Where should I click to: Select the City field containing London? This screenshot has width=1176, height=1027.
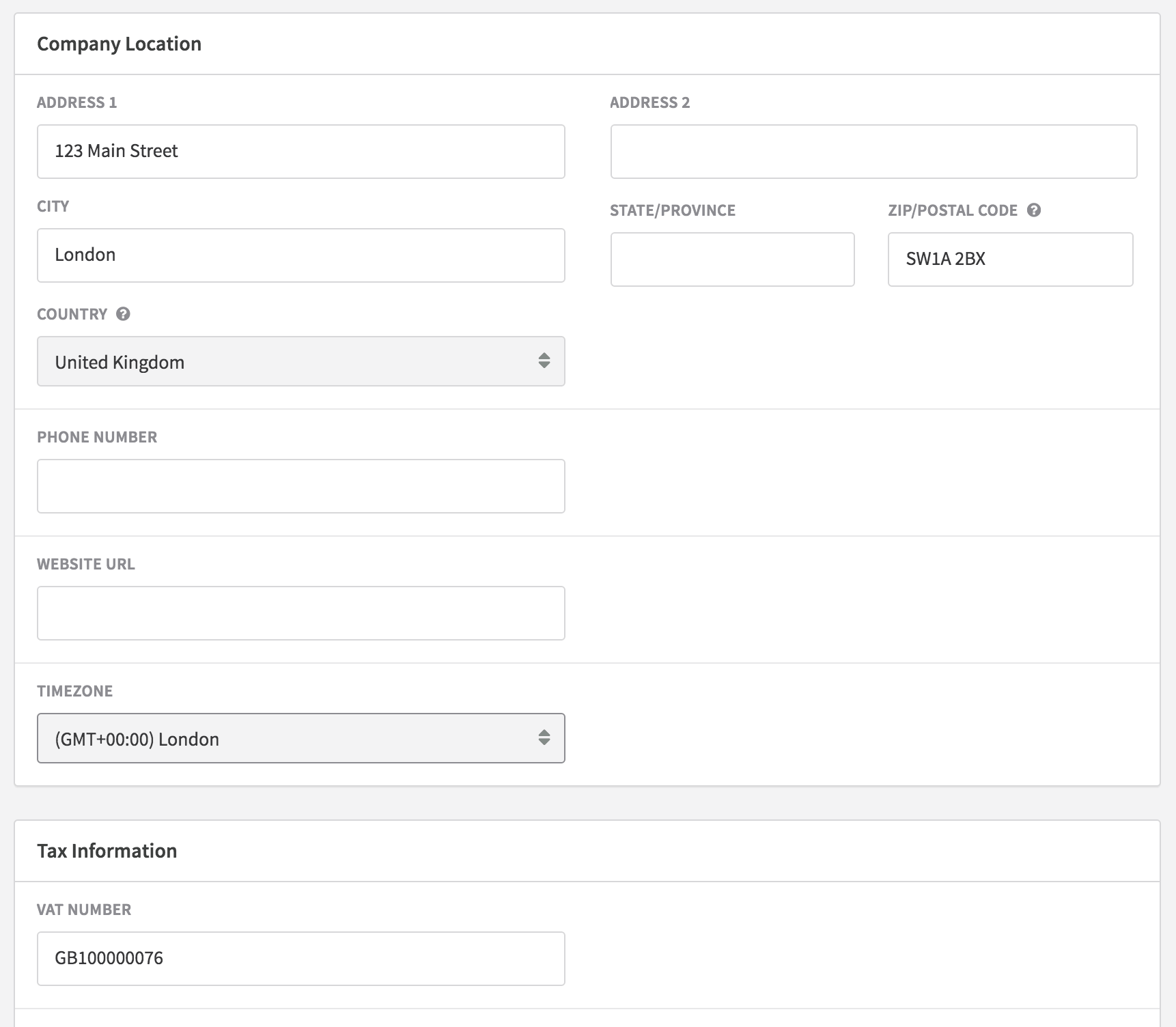[300, 255]
